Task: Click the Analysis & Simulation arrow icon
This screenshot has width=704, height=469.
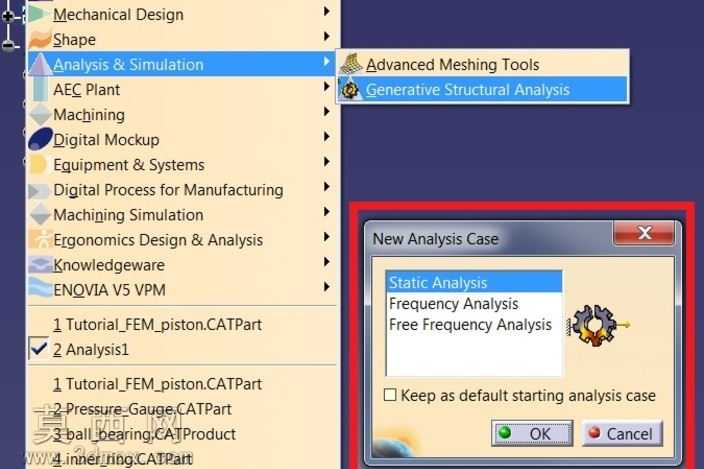Action: pos(40,64)
